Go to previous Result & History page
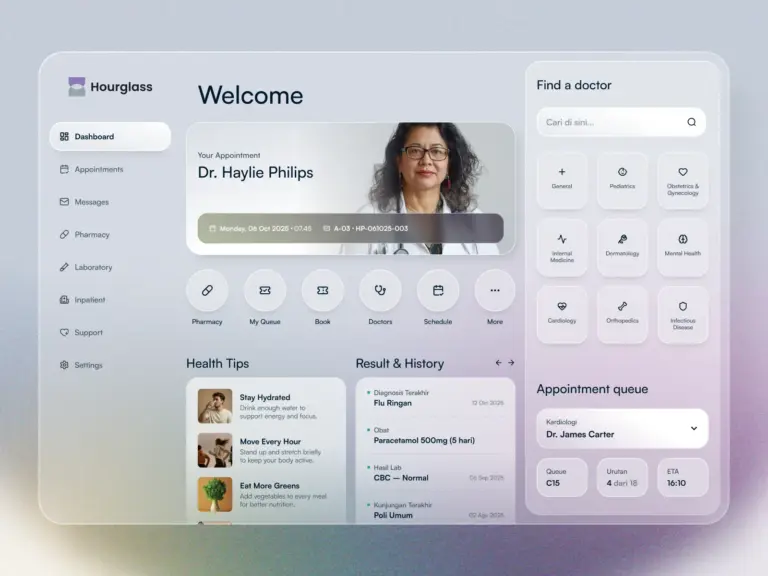This screenshot has height=576, width=768. pyautogui.click(x=498, y=363)
